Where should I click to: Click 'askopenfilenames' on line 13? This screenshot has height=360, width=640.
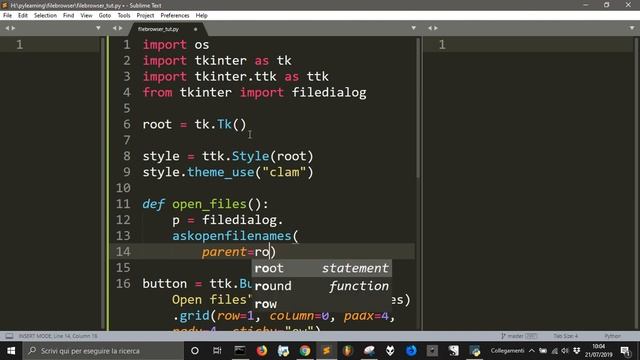click(x=231, y=236)
